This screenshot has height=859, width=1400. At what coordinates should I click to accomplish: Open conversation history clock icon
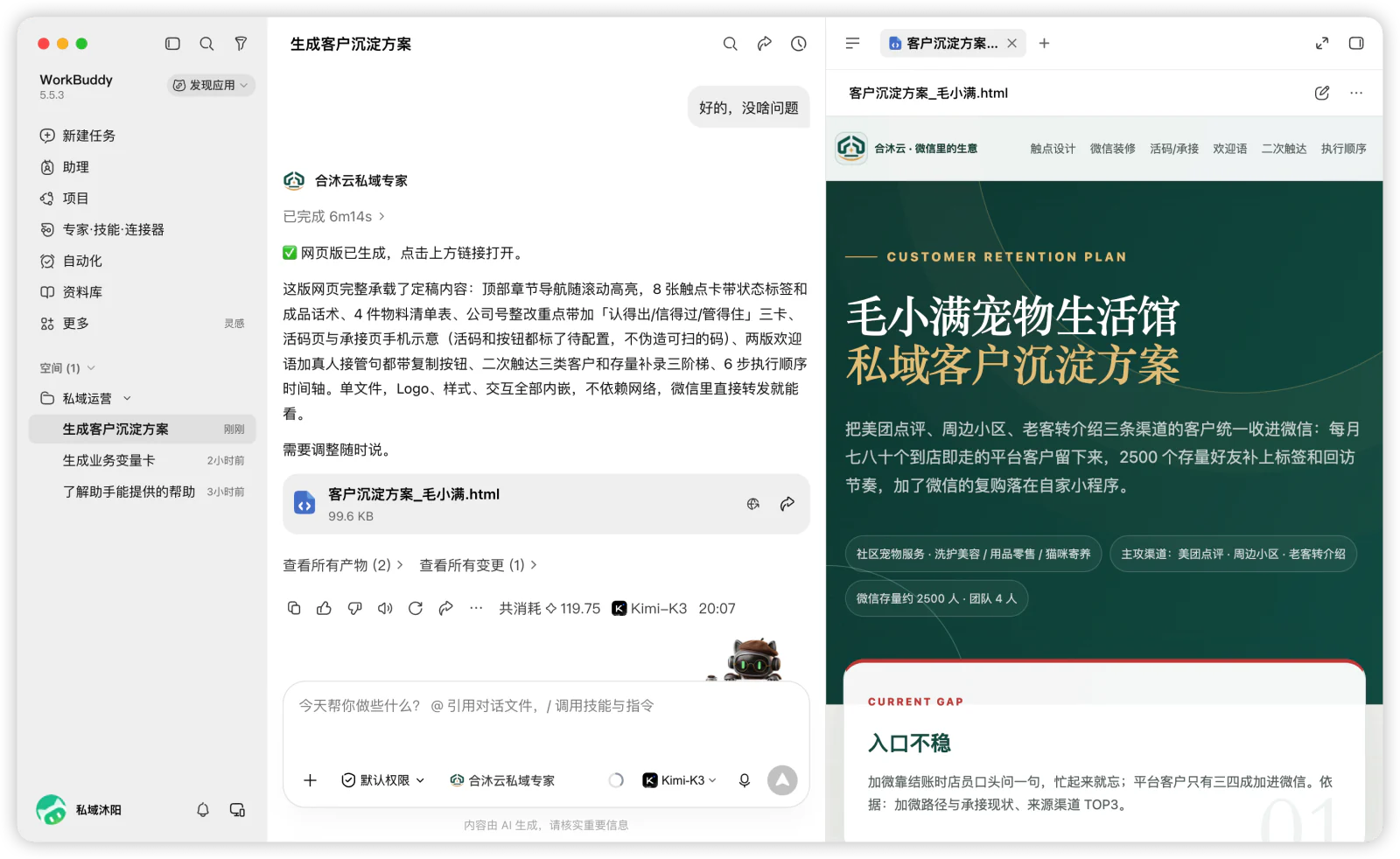[799, 44]
